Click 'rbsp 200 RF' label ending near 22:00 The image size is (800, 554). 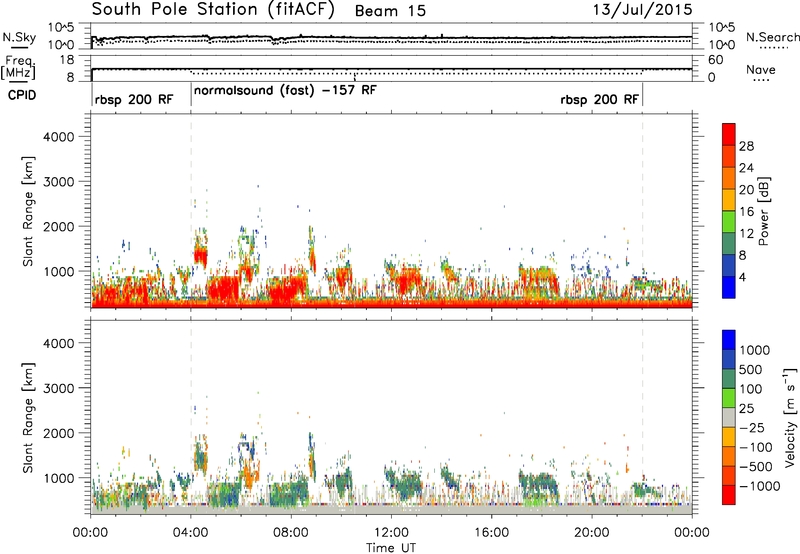tap(599, 99)
